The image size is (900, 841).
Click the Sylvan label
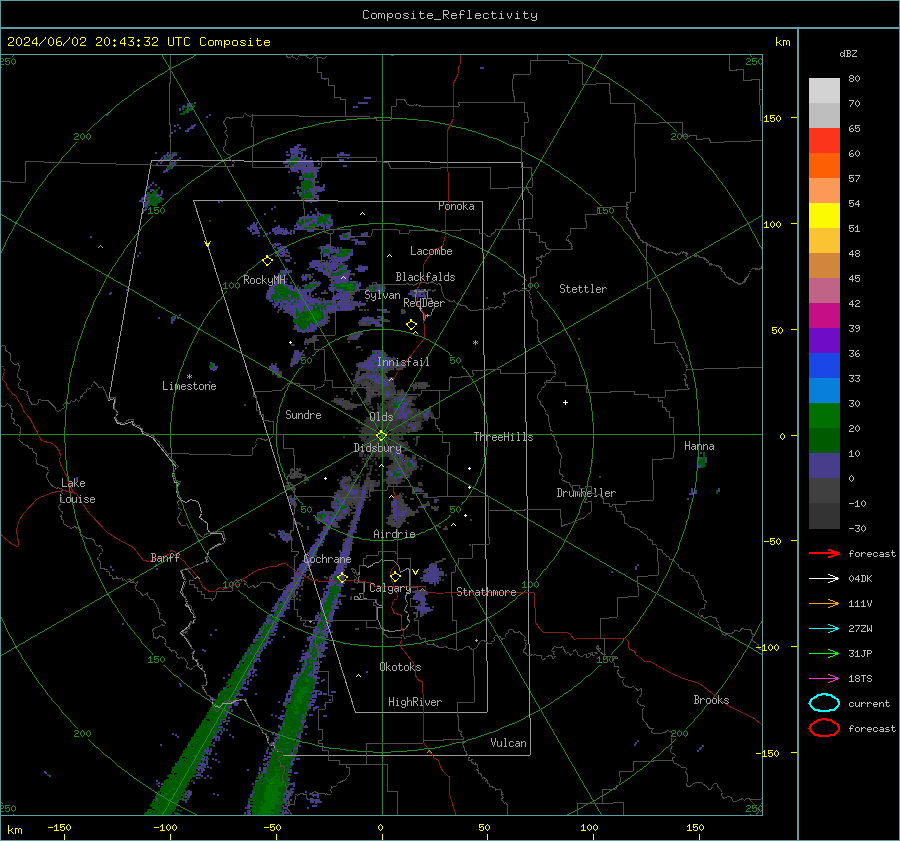(382, 295)
